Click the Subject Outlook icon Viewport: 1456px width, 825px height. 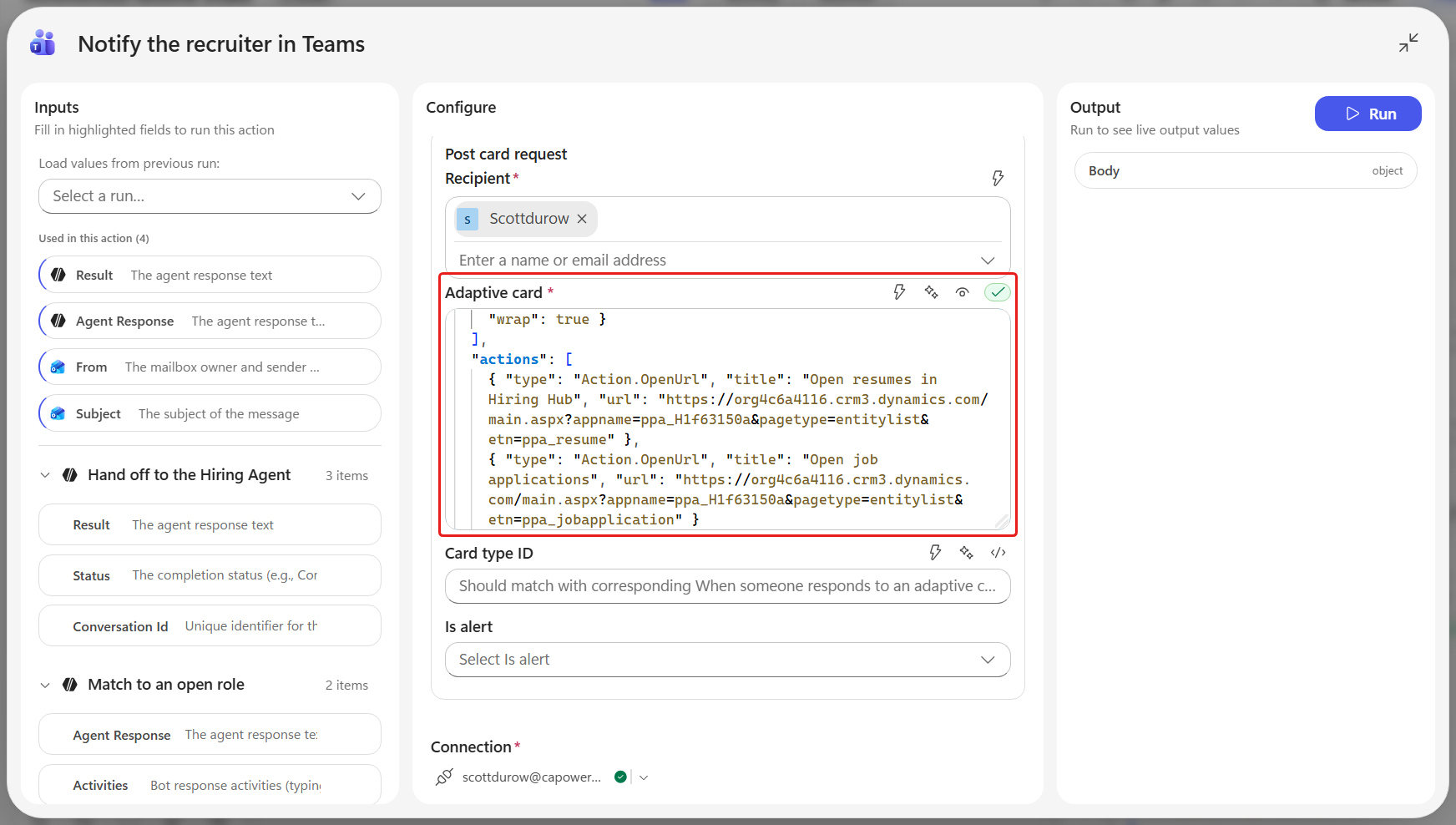[58, 413]
